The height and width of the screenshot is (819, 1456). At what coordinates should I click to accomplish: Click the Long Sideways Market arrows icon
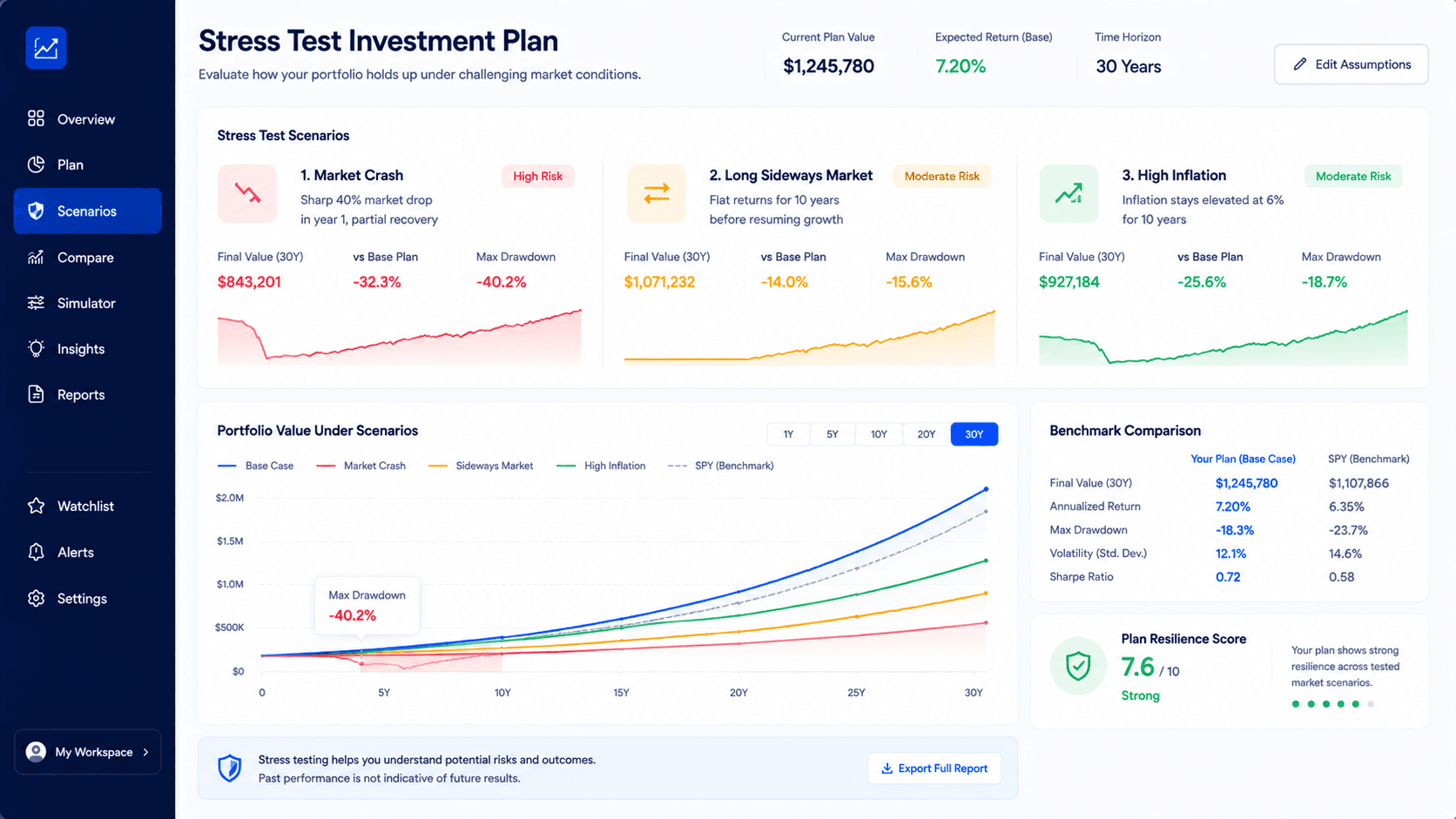(657, 193)
